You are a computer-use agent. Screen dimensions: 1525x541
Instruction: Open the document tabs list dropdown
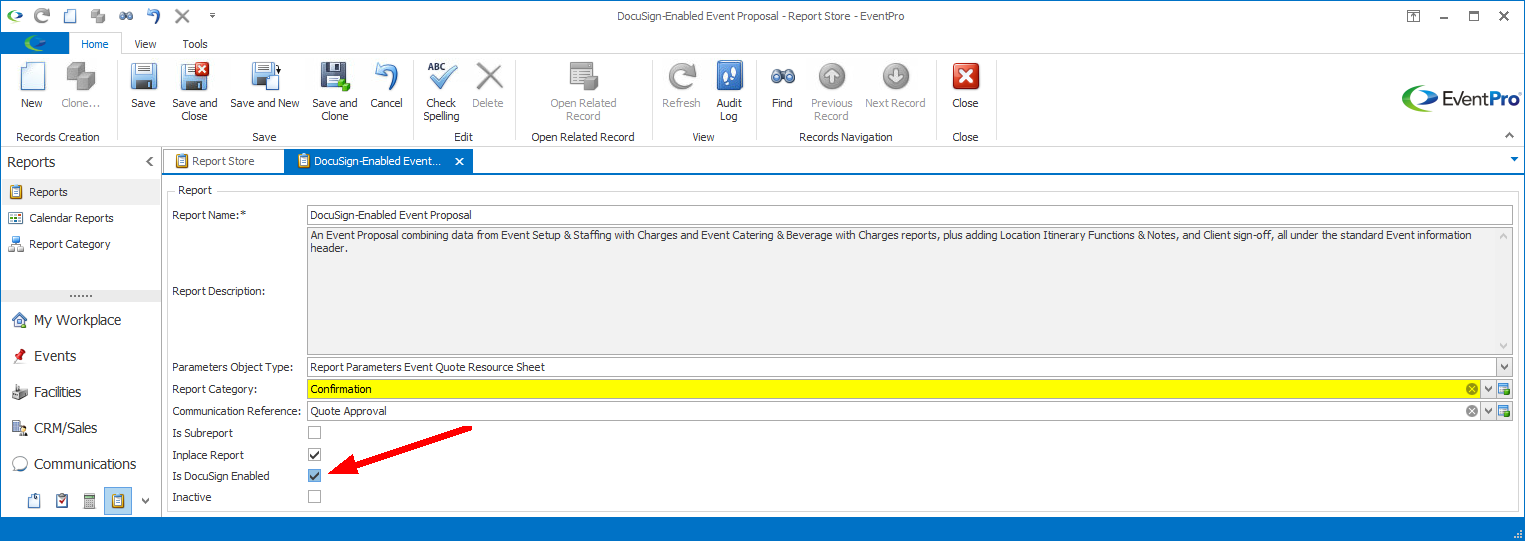point(1514,159)
